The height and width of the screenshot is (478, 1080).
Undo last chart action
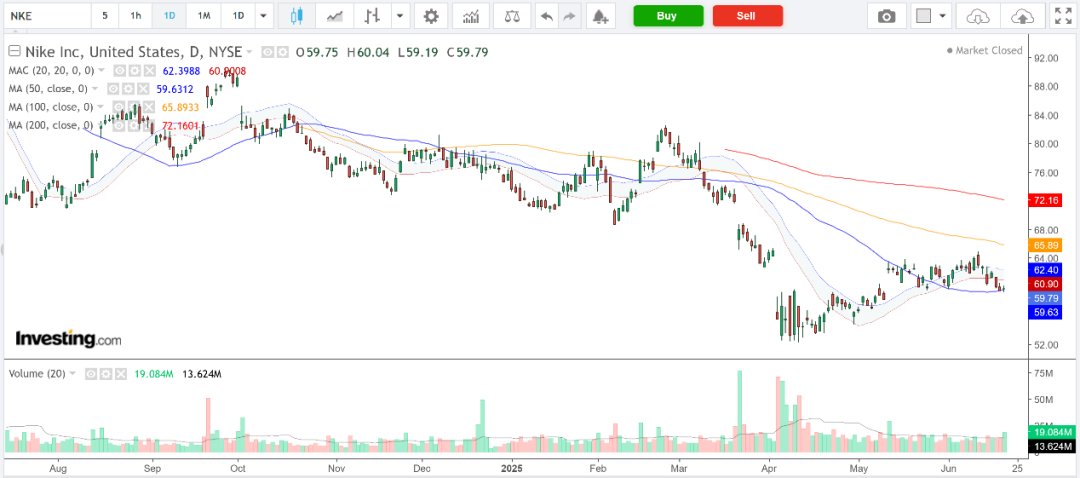[547, 16]
